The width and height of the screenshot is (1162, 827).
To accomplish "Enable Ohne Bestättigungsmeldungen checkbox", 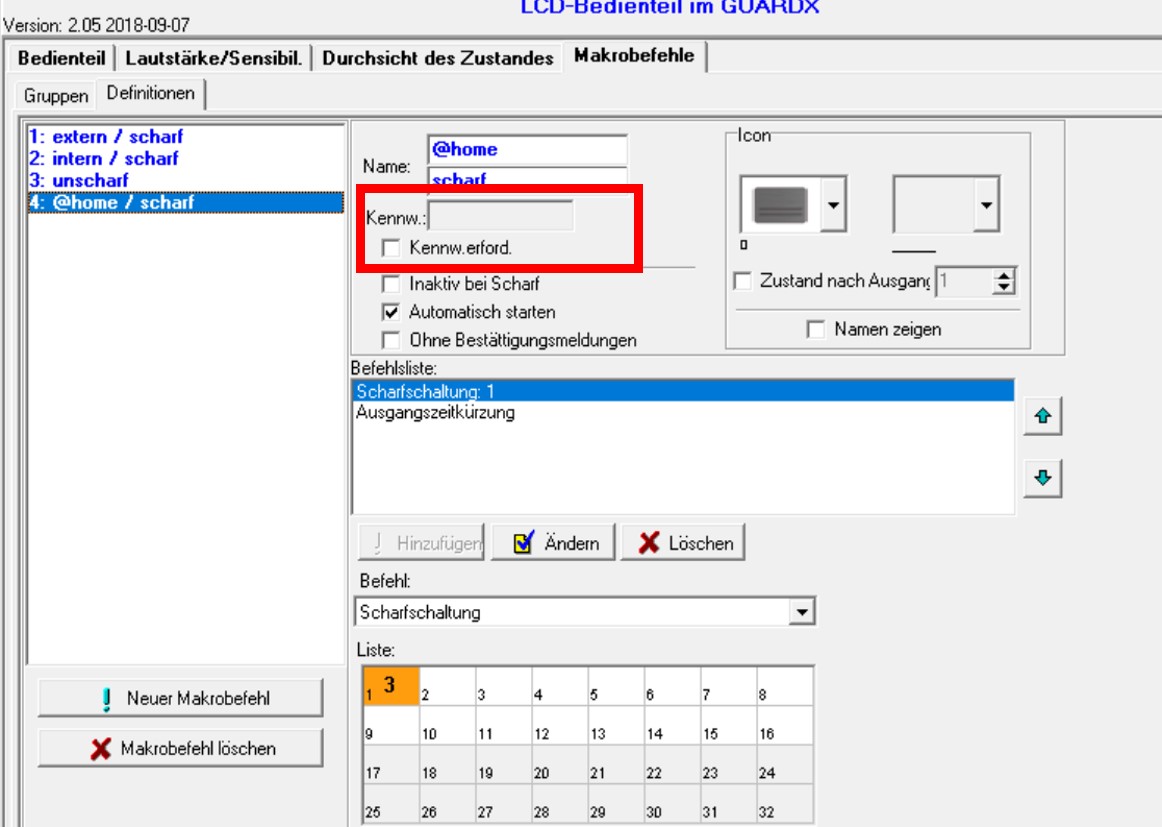I will 391,340.
